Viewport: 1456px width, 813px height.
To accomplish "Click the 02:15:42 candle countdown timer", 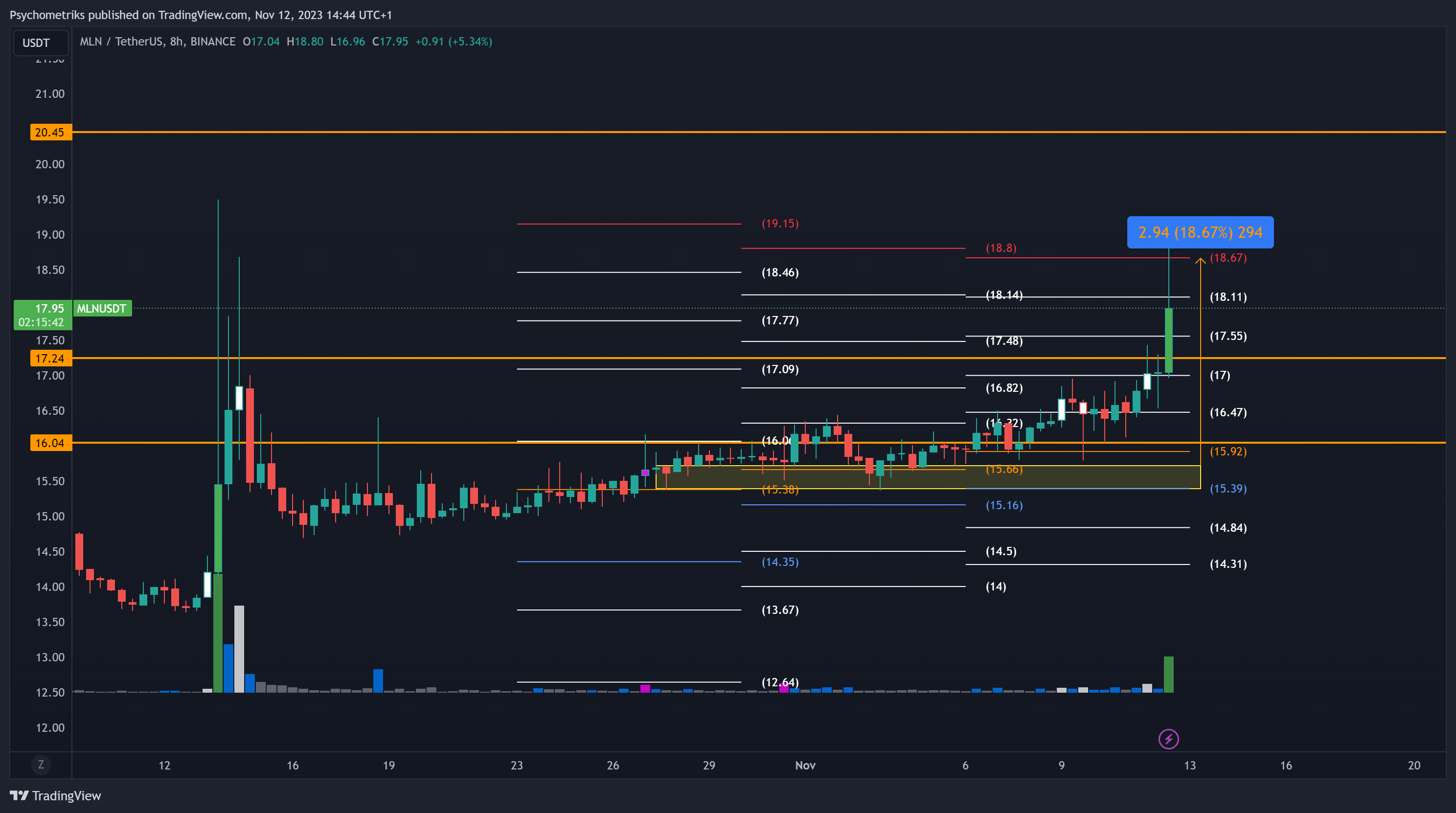I will pyautogui.click(x=41, y=322).
